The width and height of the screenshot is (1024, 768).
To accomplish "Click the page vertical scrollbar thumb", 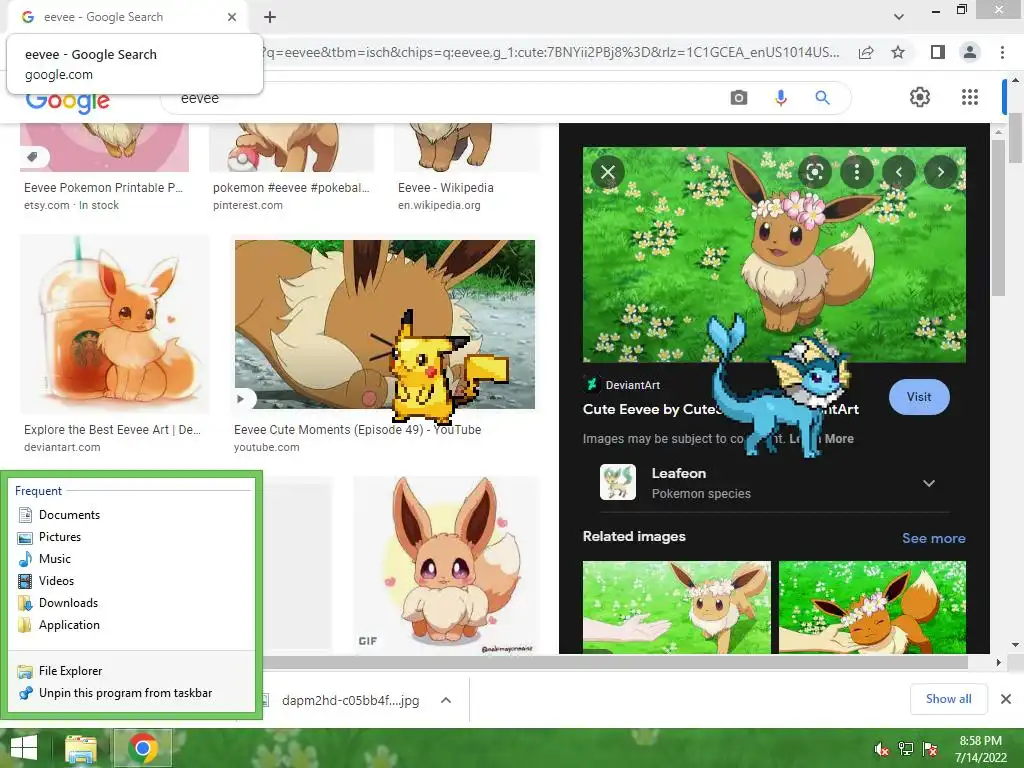I will pos(1016,138).
